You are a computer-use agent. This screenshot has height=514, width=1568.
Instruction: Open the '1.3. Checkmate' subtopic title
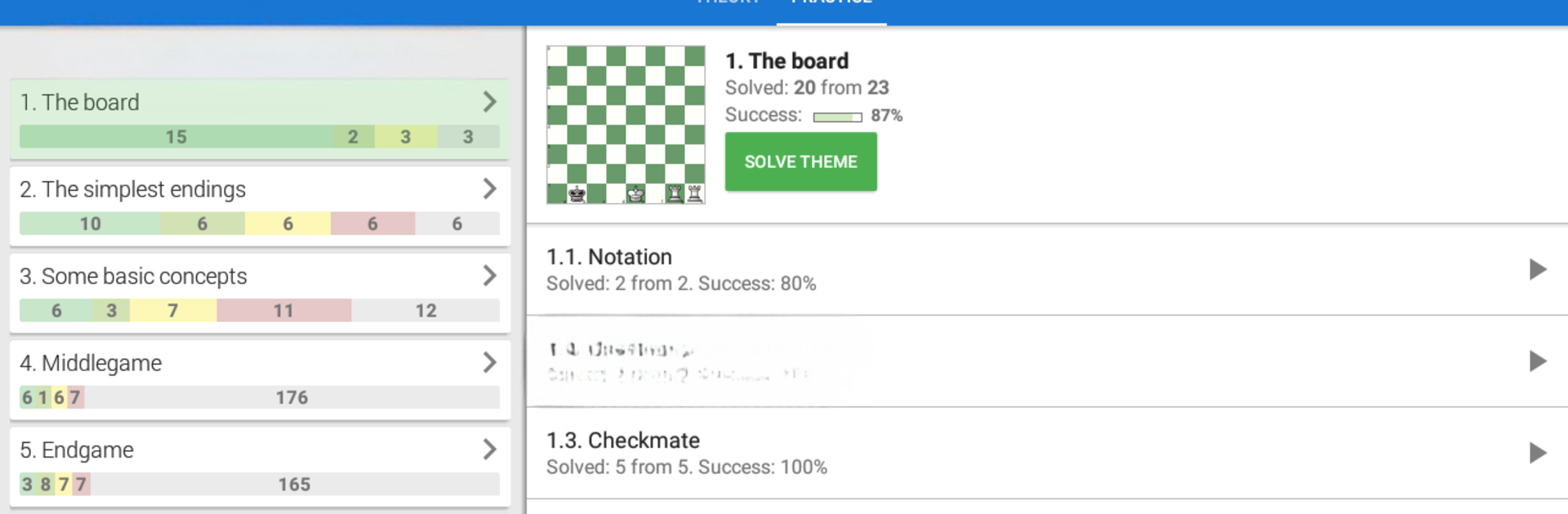point(623,441)
